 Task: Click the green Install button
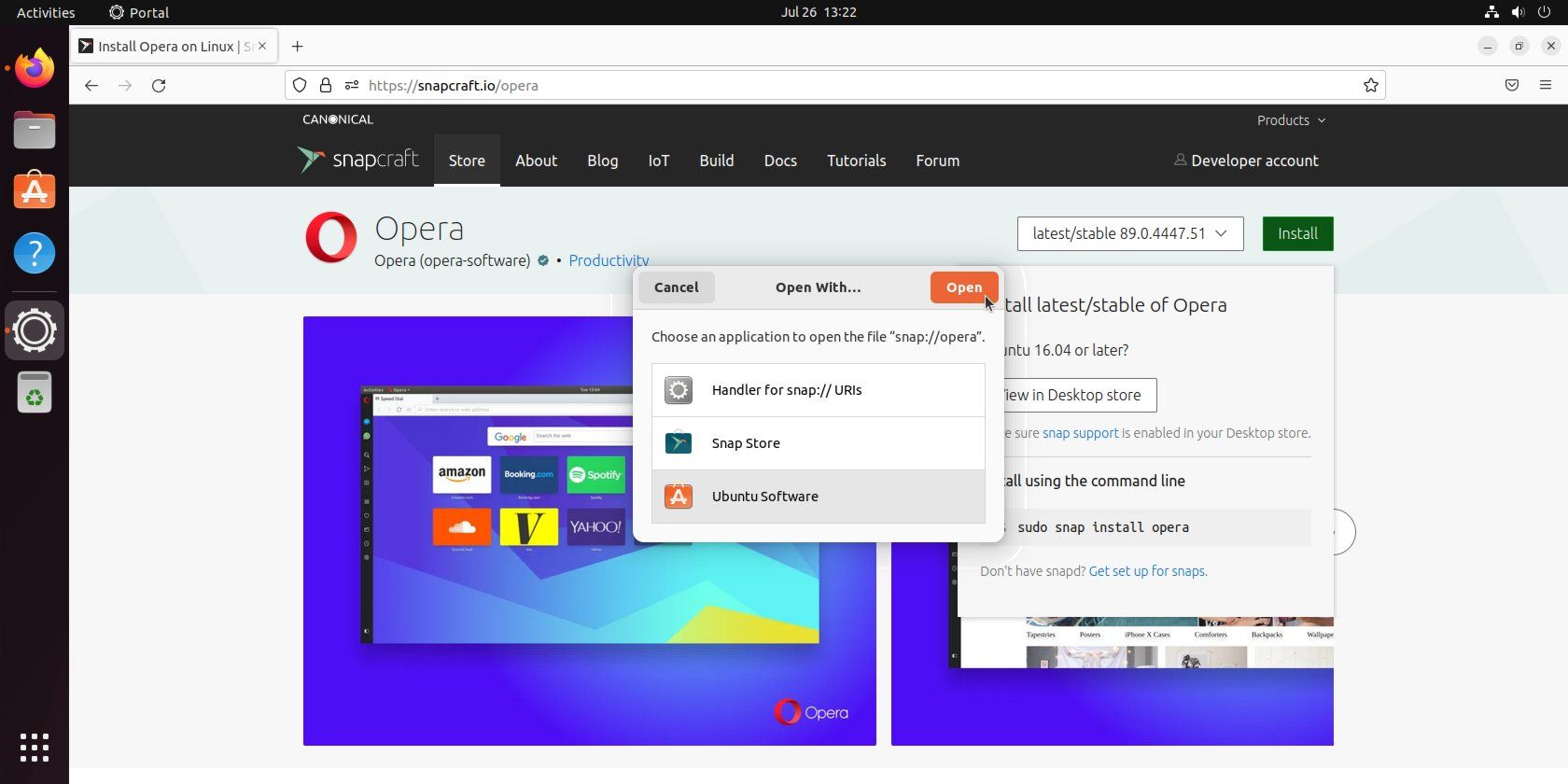[x=1297, y=233]
